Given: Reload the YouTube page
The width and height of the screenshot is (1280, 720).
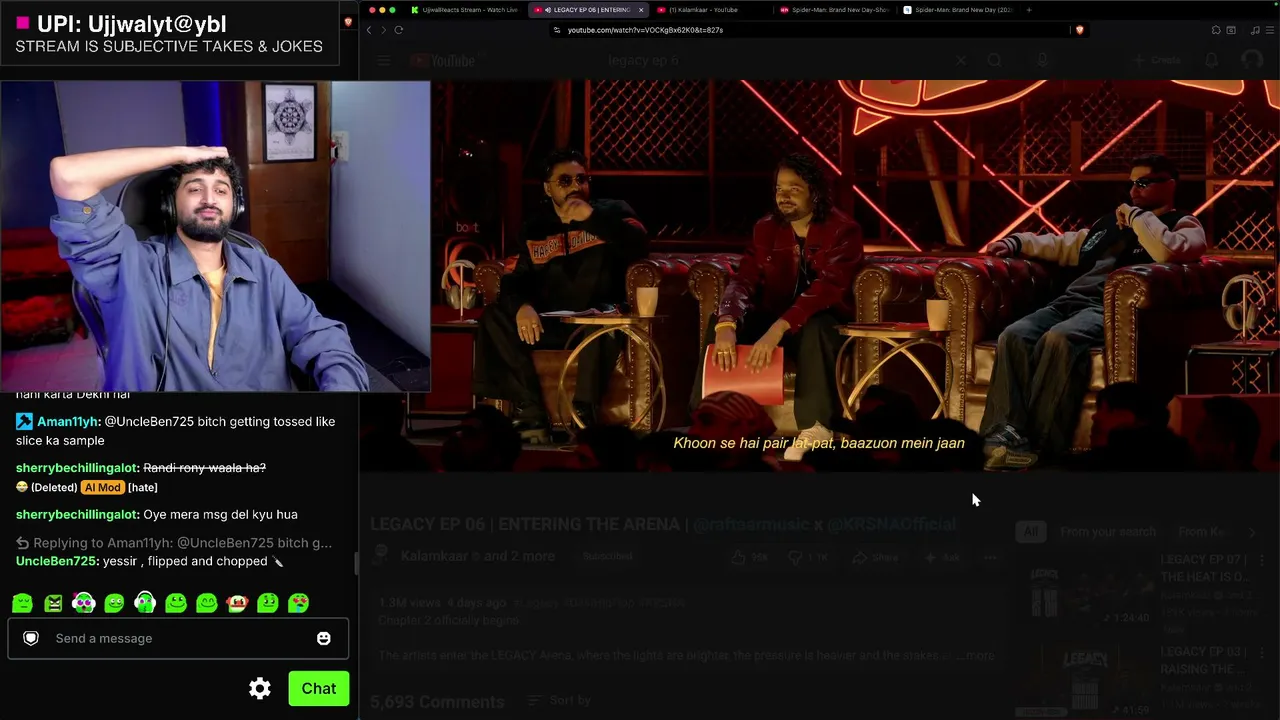Looking at the screenshot, I should [398, 30].
